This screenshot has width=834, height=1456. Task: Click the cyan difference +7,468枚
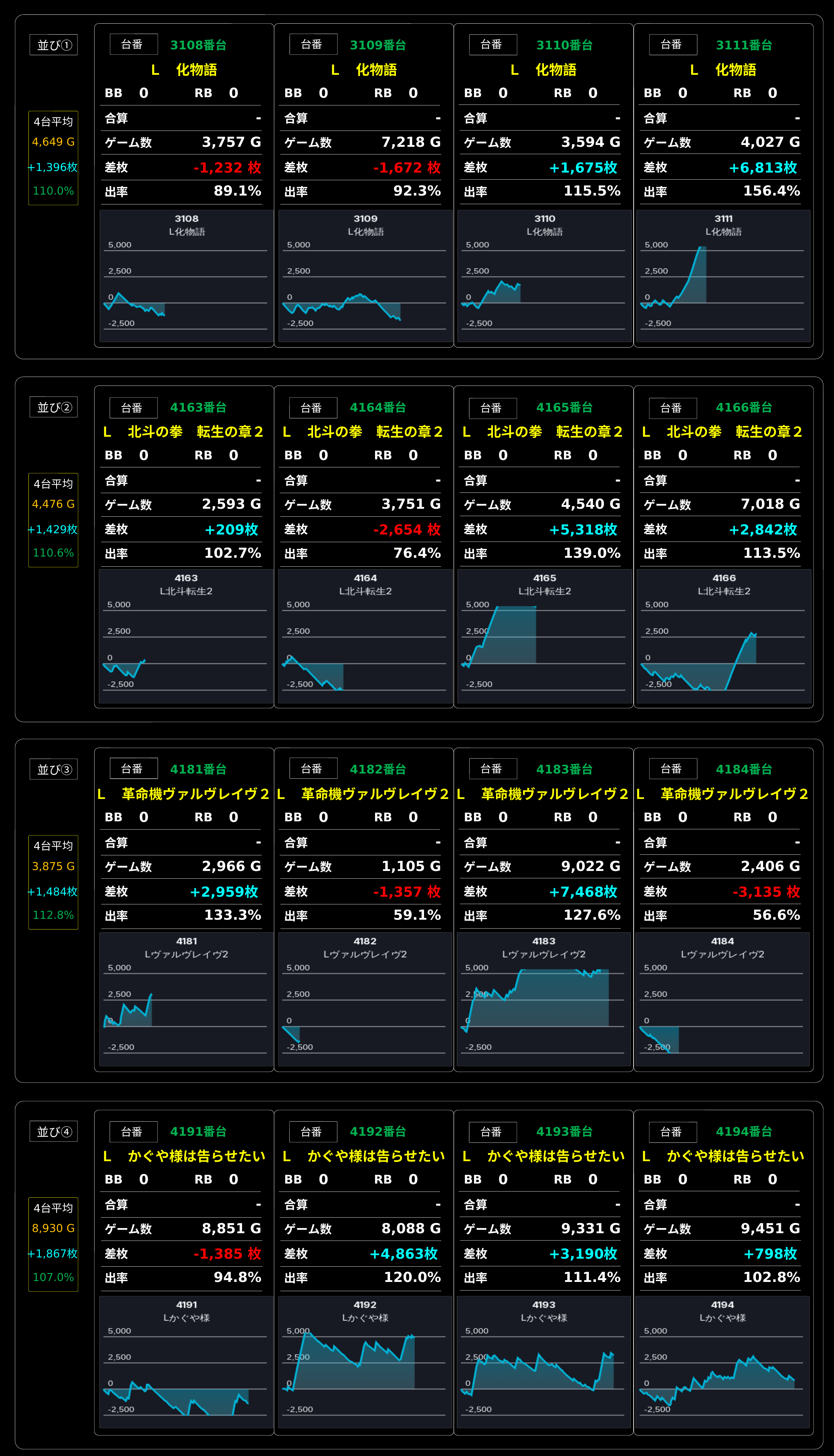584,891
